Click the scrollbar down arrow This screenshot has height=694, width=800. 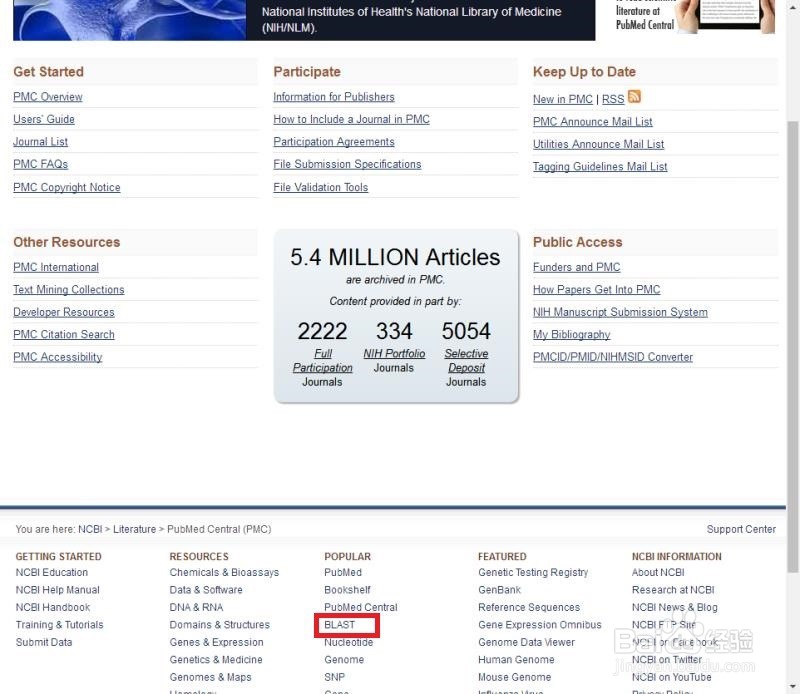tap(793, 686)
